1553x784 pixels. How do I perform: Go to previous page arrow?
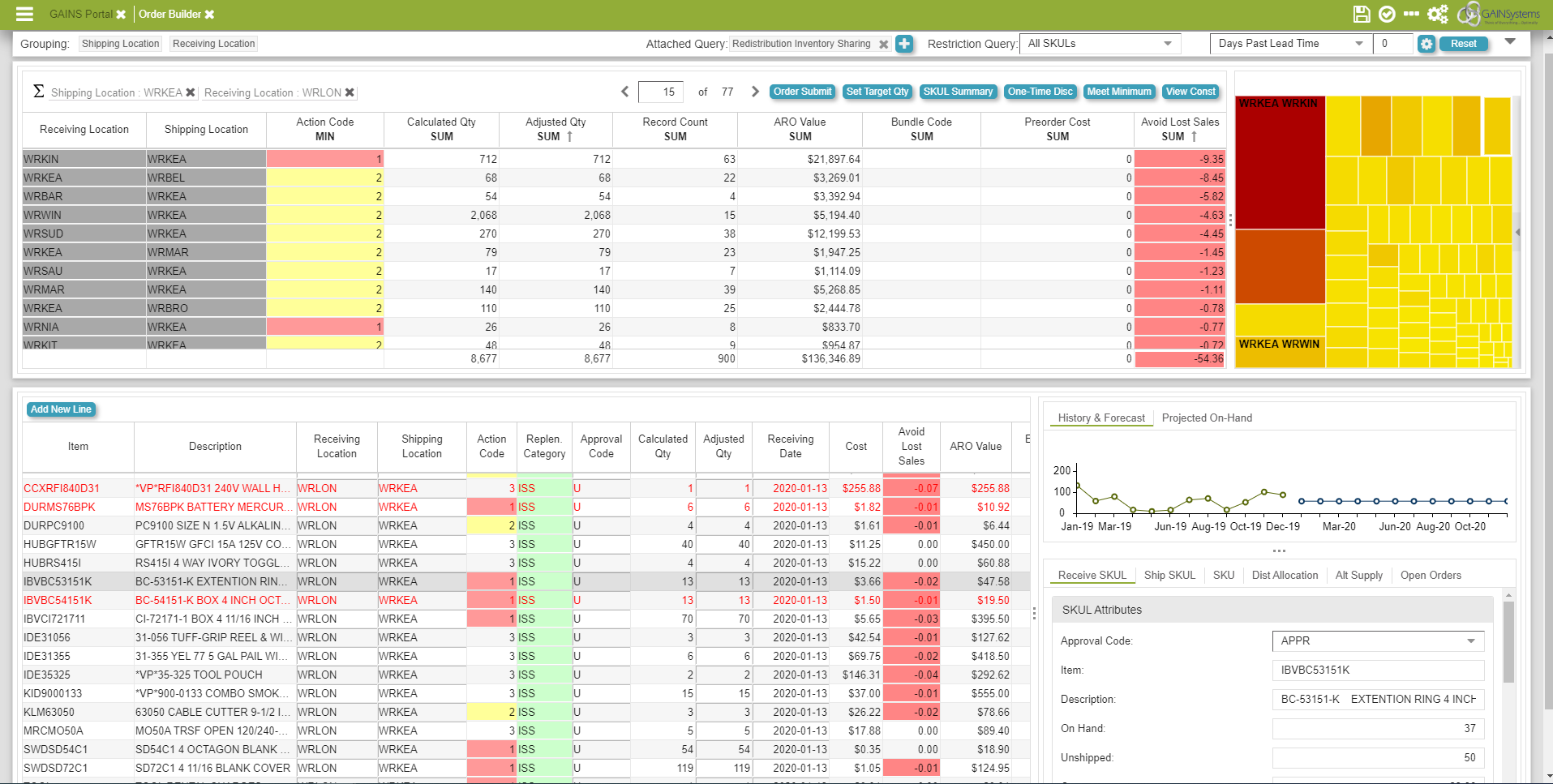click(624, 92)
